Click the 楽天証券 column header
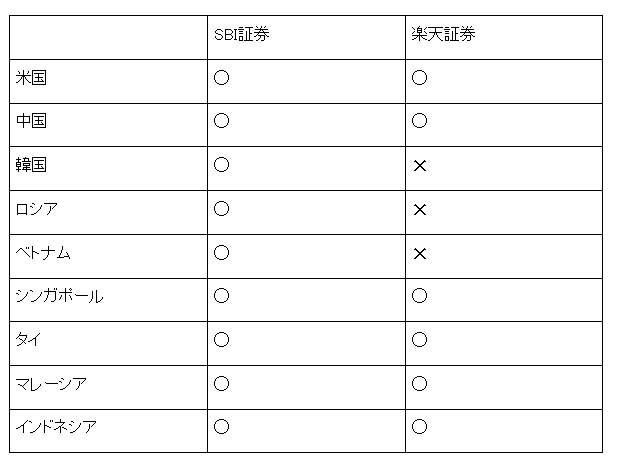Viewport: 617px width, 467px height. click(443, 35)
